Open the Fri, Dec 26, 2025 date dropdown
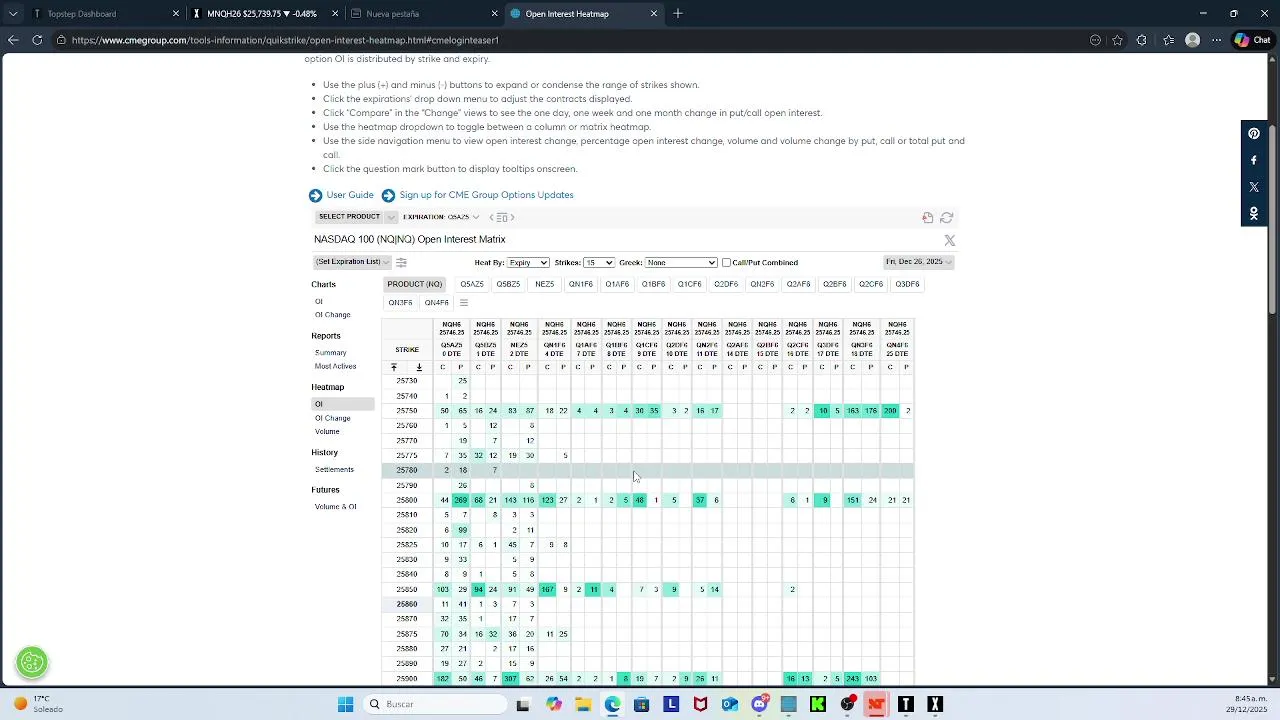The height and width of the screenshot is (720, 1280). click(919, 262)
